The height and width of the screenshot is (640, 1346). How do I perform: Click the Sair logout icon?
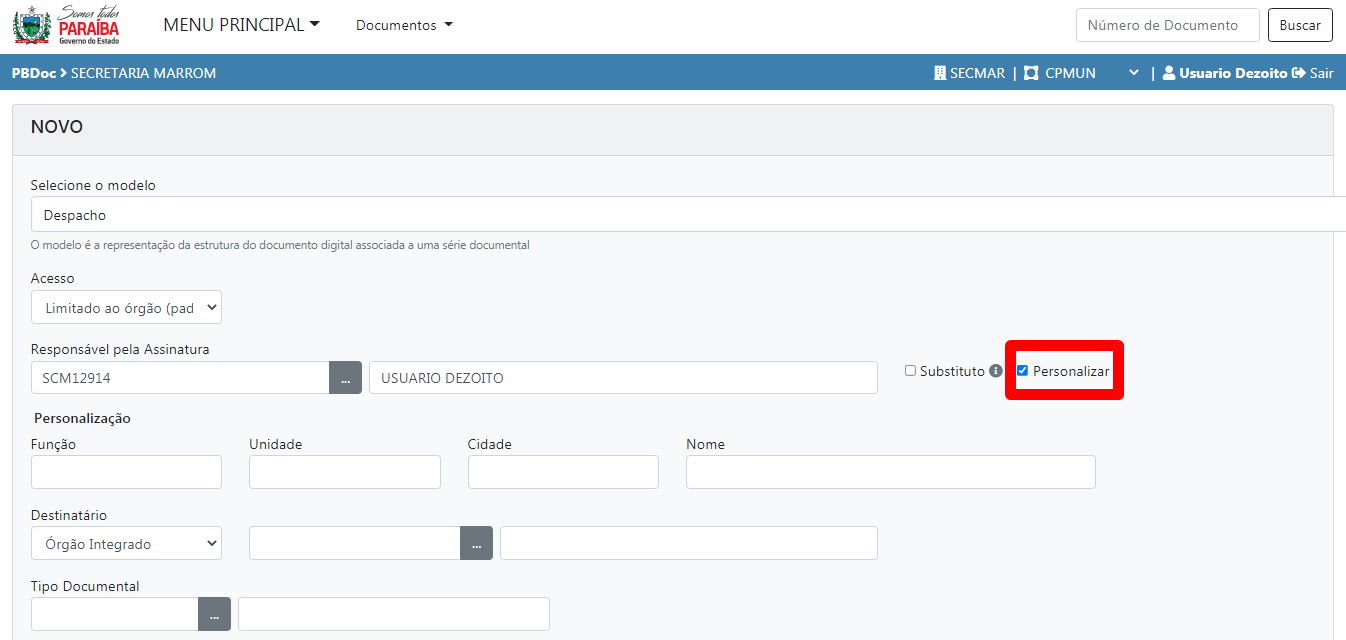1299,73
